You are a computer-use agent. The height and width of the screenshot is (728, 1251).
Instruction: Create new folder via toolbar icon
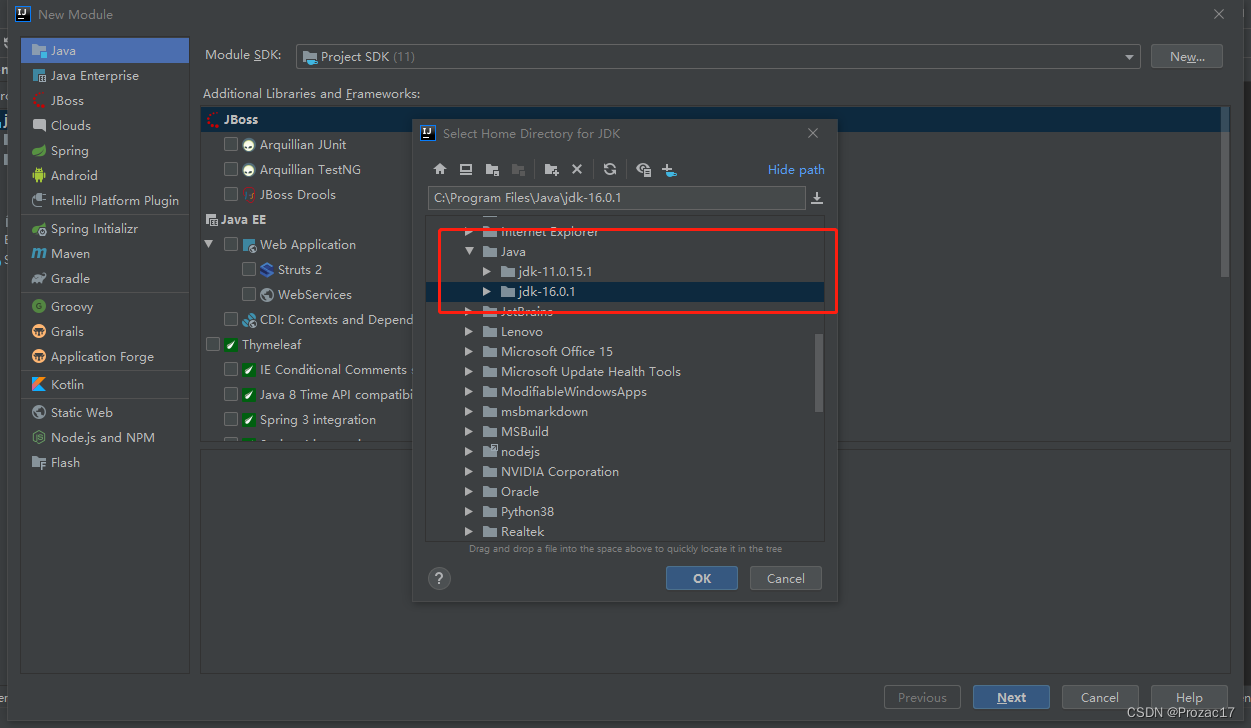coord(551,169)
